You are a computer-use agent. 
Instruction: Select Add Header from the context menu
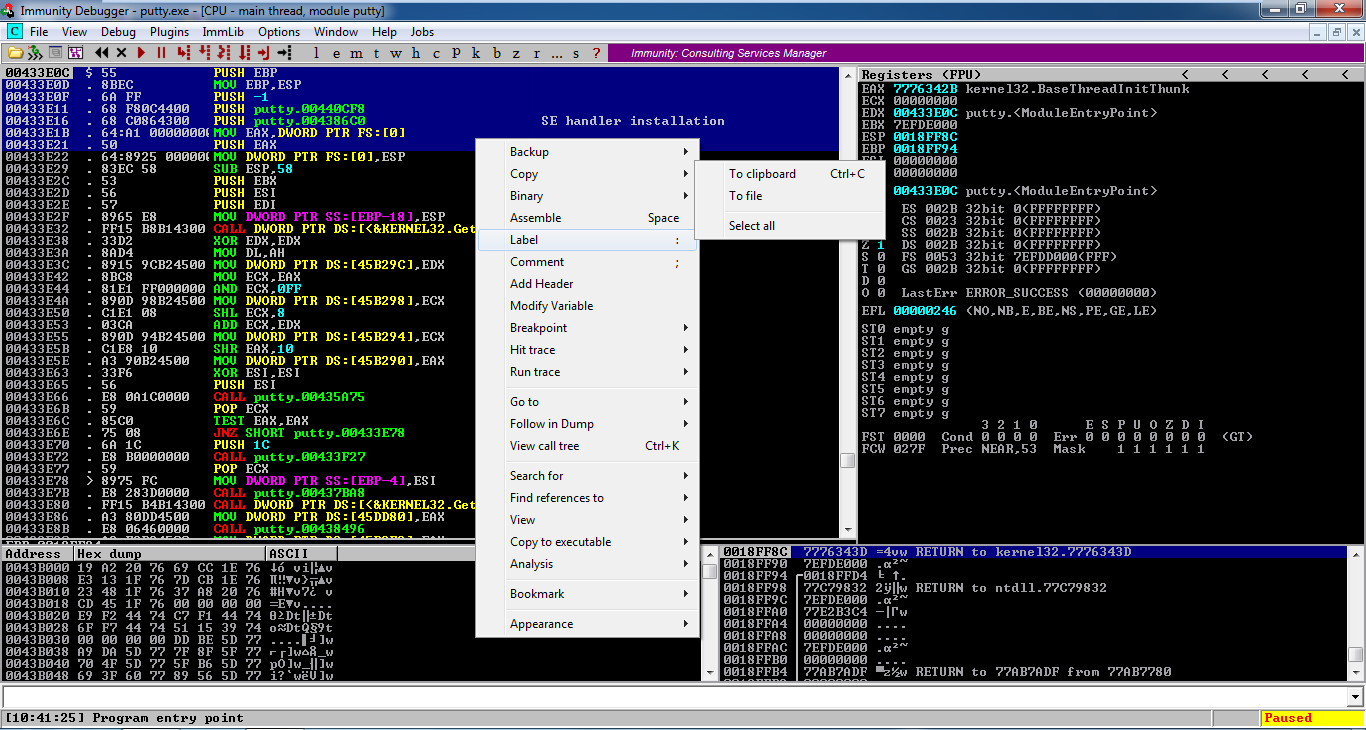(587, 284)
